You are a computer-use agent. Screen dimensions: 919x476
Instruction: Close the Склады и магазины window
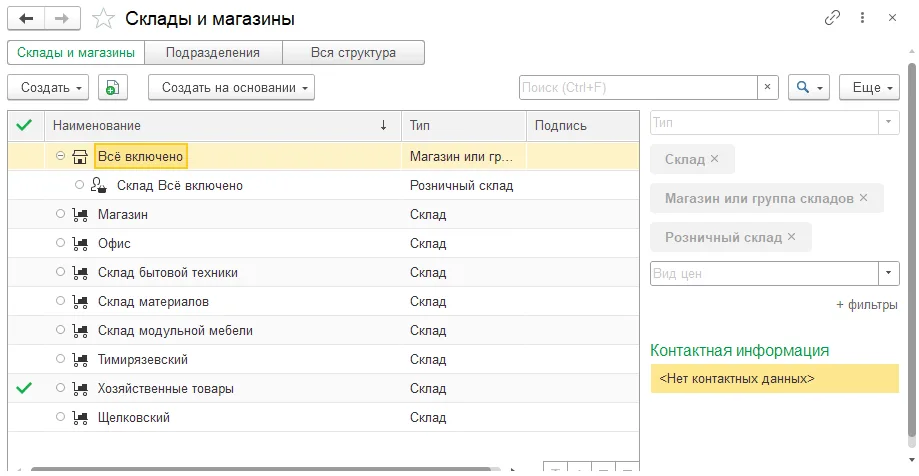[x=893, y=18]
